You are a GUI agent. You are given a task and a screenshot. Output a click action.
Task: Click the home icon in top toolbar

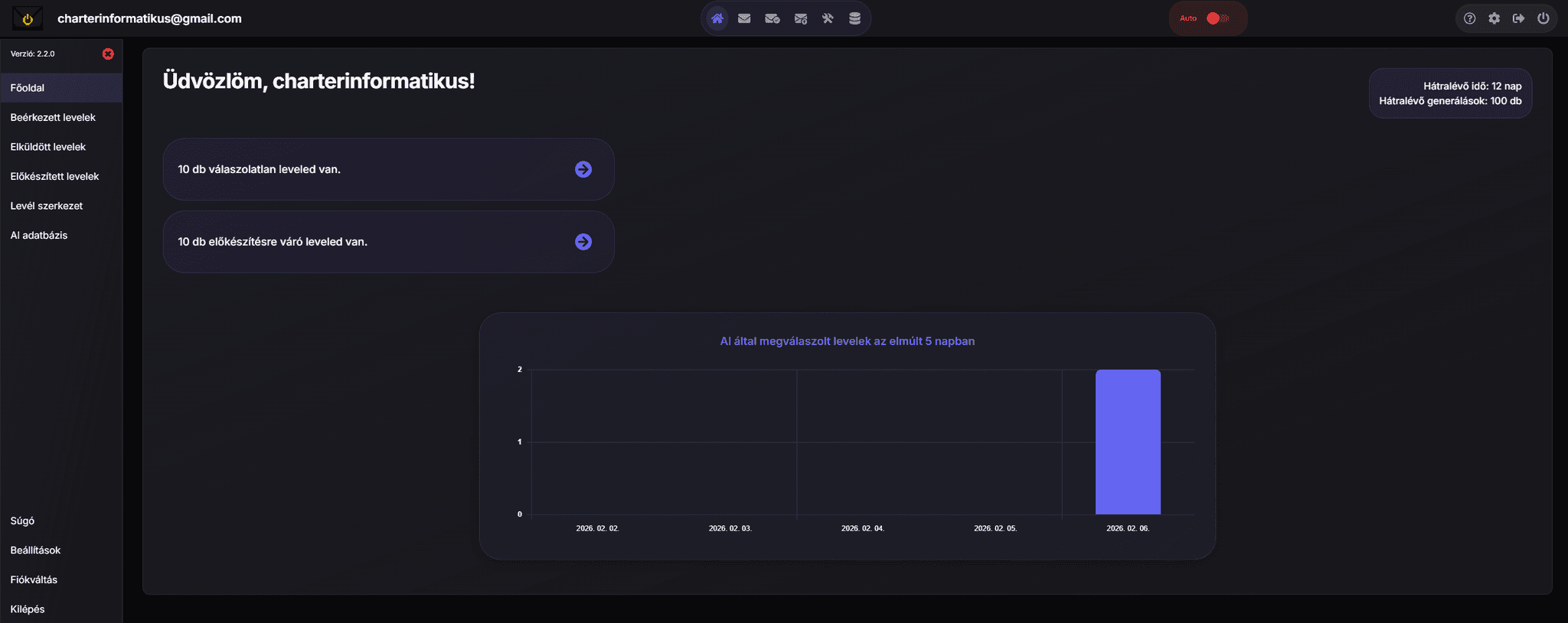click(x=717, y=18)
